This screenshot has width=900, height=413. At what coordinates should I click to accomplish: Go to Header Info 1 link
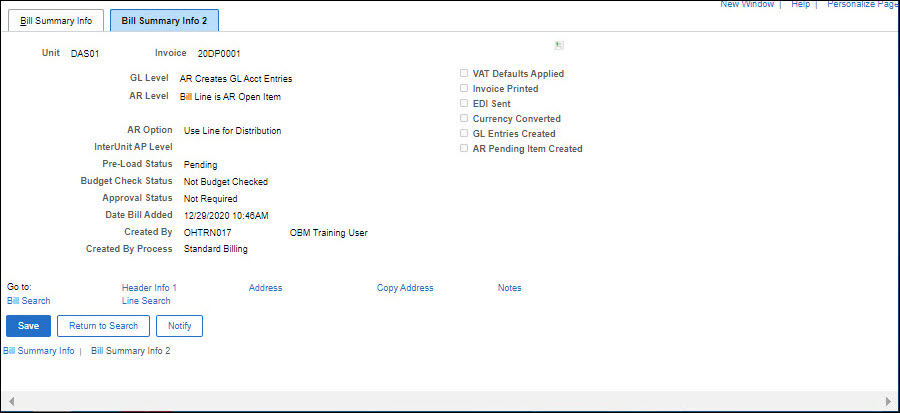pos(149,288)
